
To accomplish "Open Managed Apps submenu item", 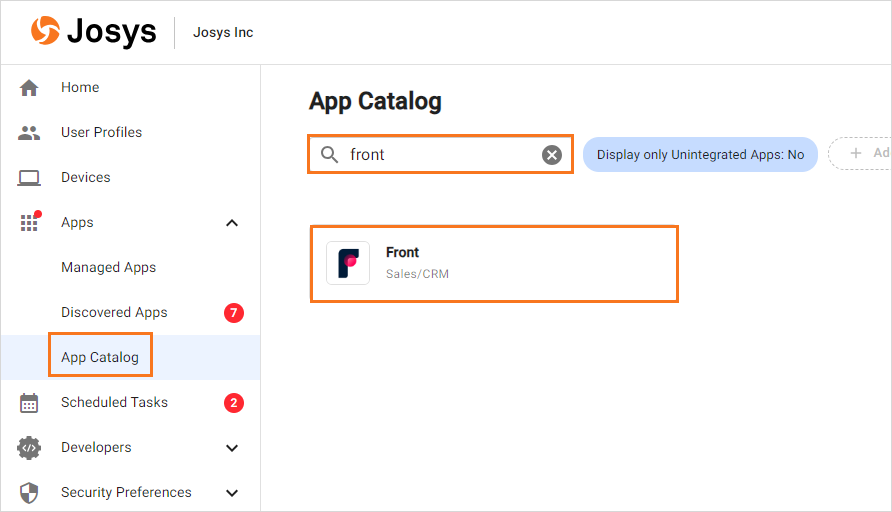I will tap(109, 267).
